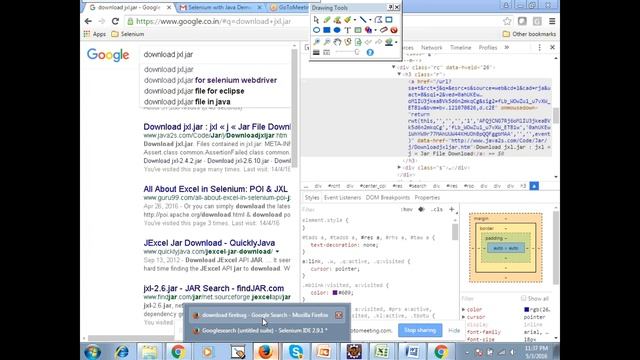
Task: Click Skype icon in taskbar
Action: [x=295, y=351]
